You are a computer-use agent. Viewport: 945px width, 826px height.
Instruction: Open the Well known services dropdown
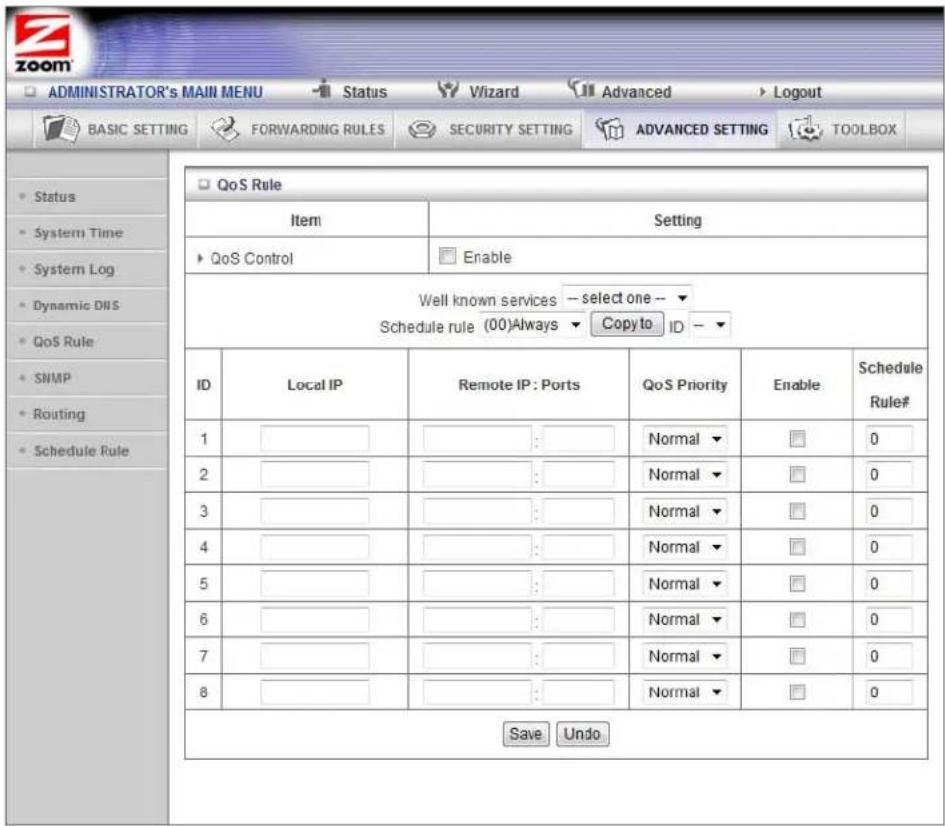coord(627,298)
